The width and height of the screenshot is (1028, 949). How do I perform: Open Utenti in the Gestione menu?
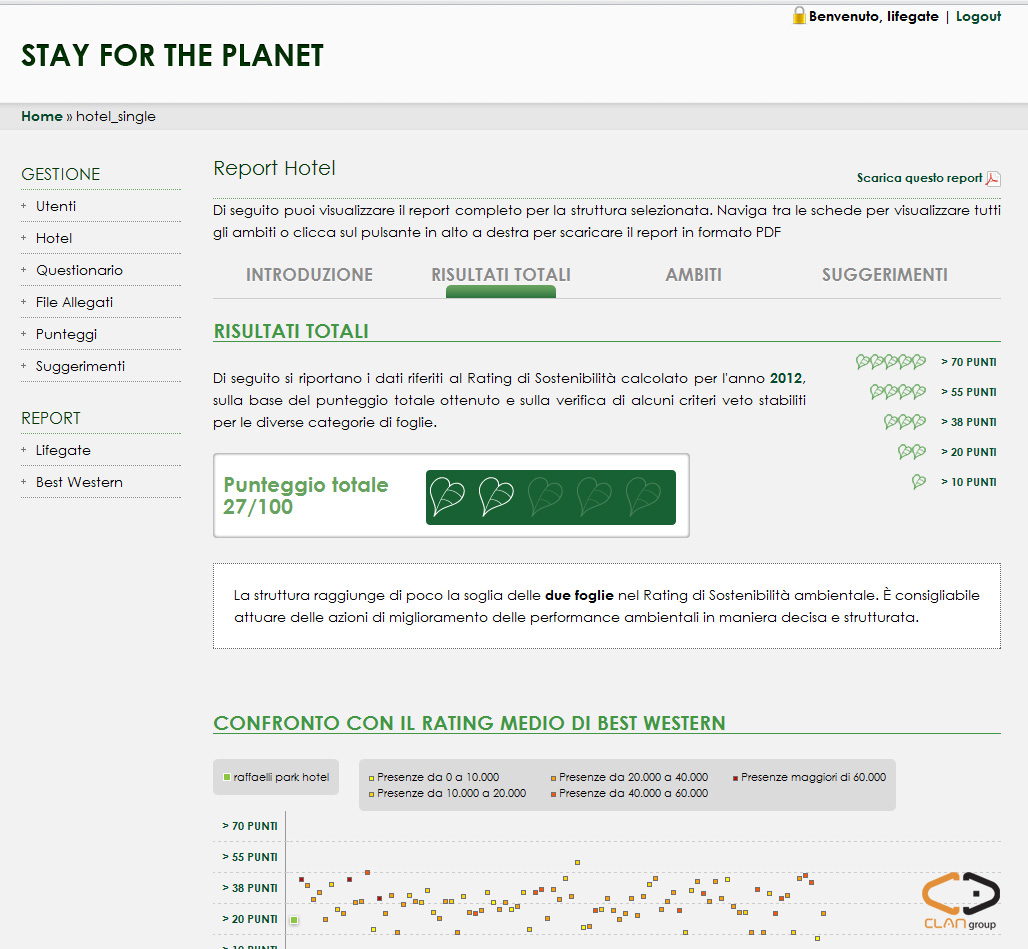pos(56,206)
